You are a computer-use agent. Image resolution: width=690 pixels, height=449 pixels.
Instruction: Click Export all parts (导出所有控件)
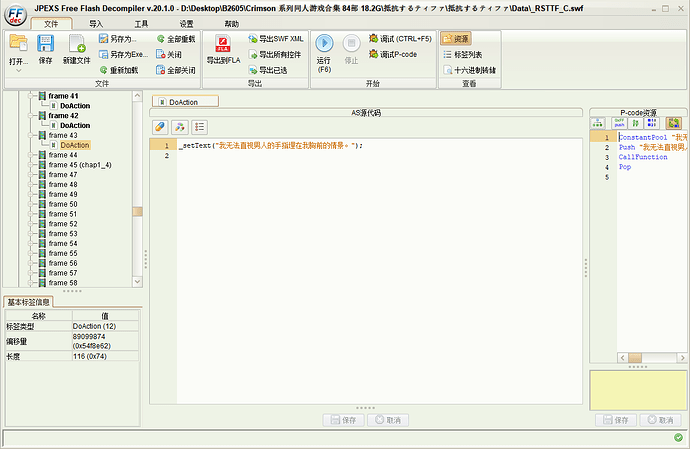[x=275, y=55]
